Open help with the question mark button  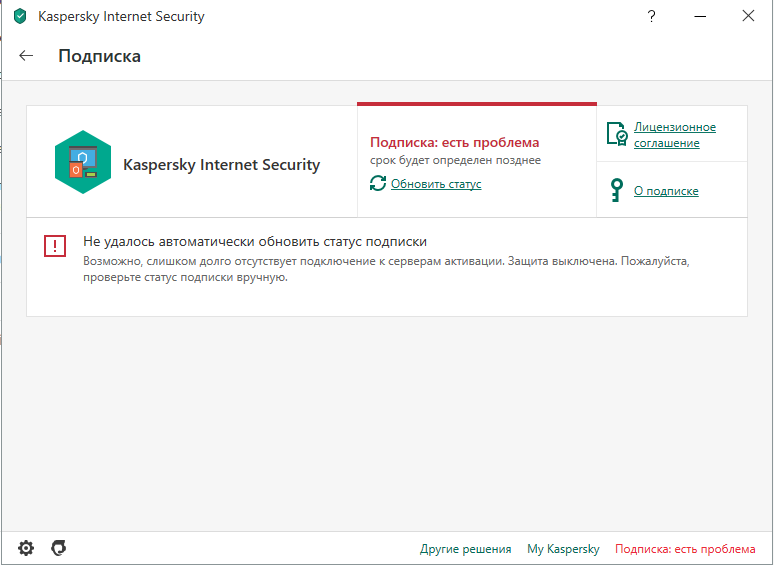[x=651, y=16]
